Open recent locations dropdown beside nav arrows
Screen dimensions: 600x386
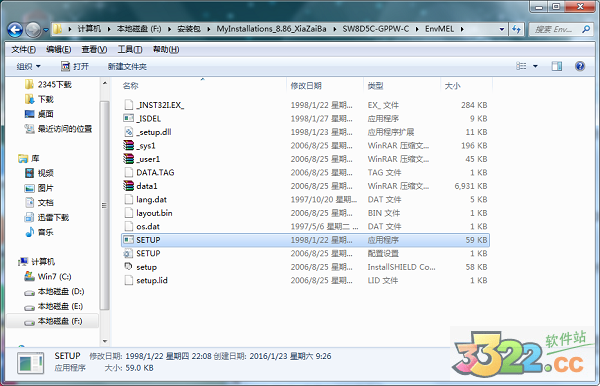click(46, 29)
